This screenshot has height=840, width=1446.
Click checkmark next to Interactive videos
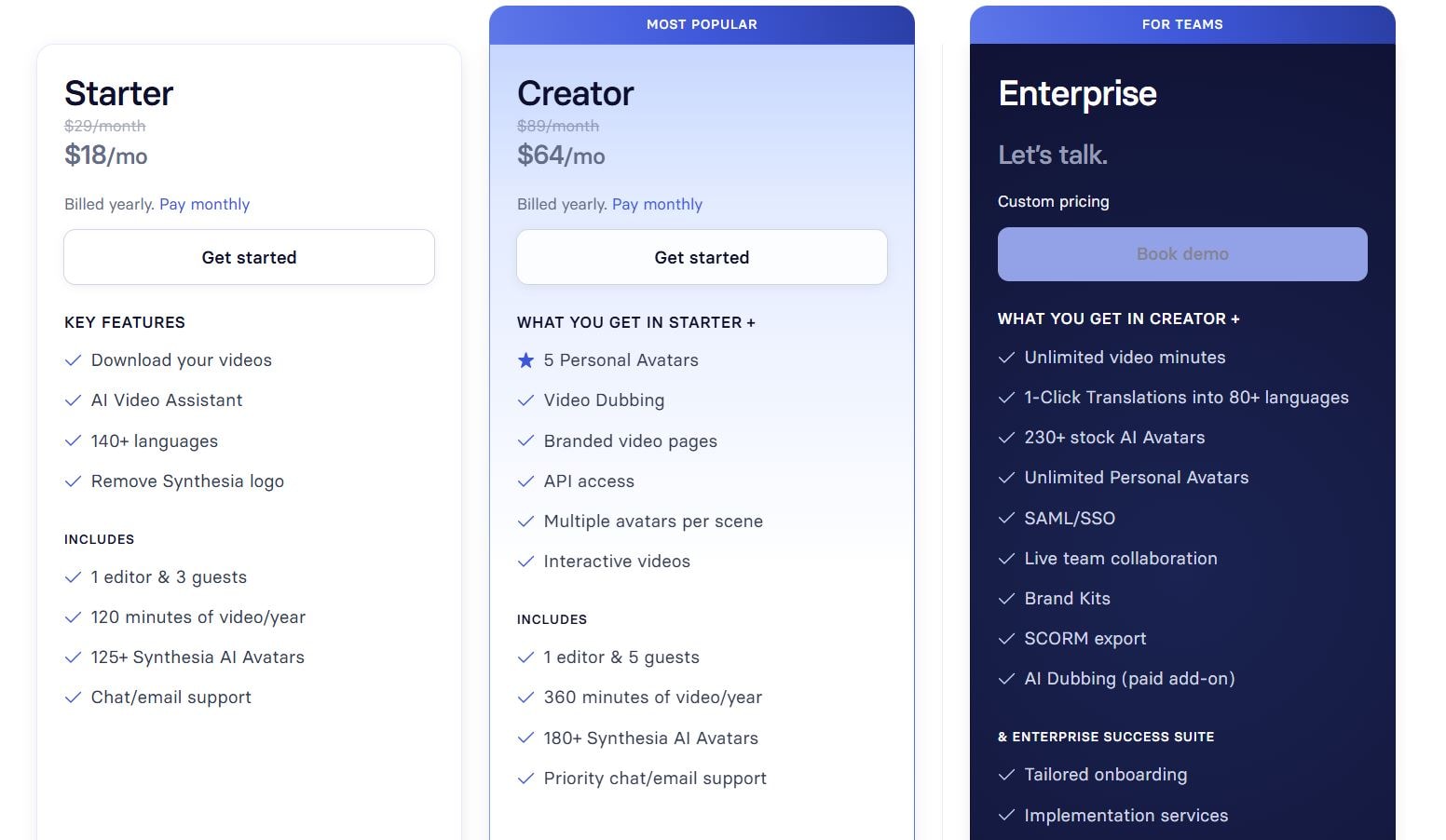pyautogui.click(x=525, y=562)
